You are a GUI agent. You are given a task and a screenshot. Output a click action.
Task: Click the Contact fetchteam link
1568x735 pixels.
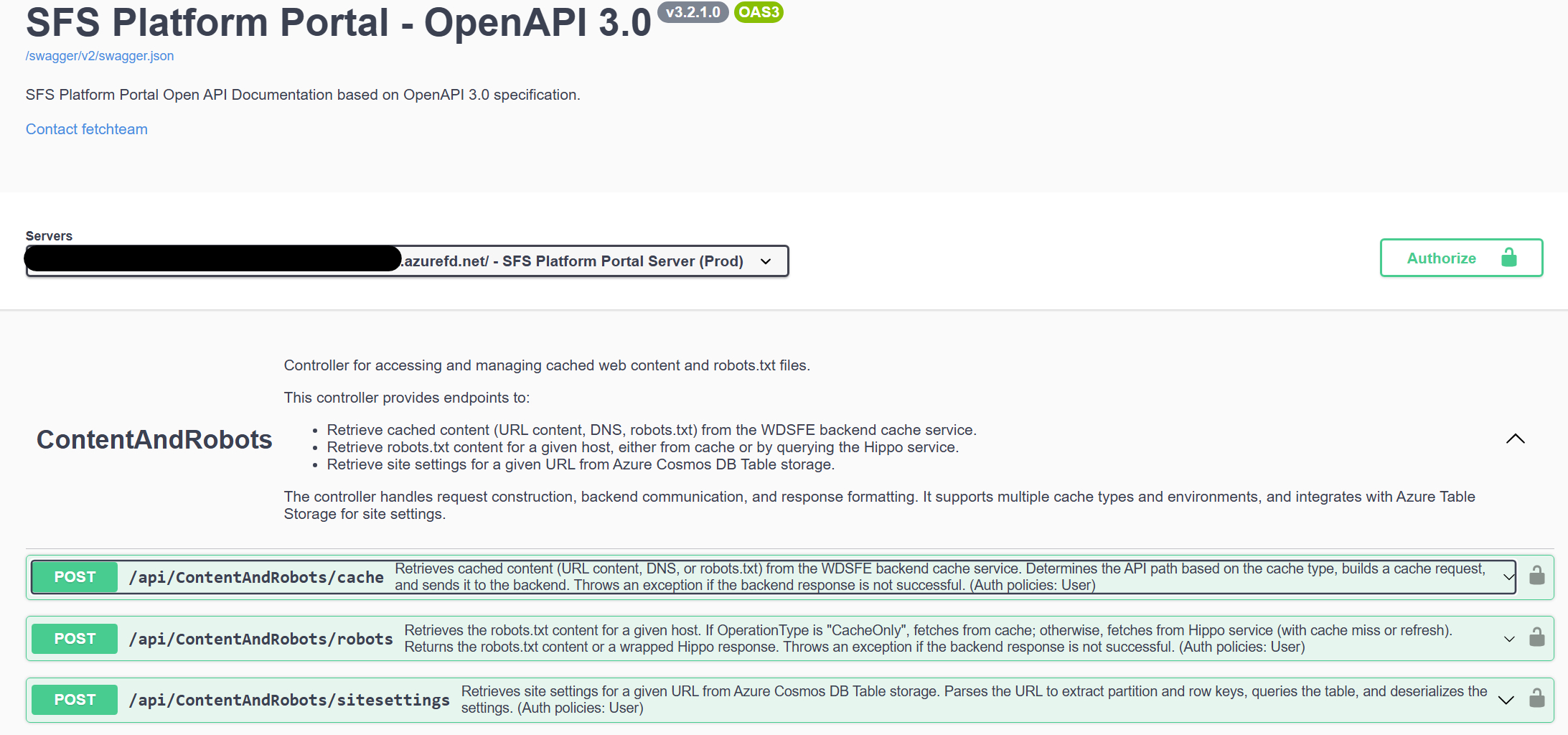[x=87, y=129]
